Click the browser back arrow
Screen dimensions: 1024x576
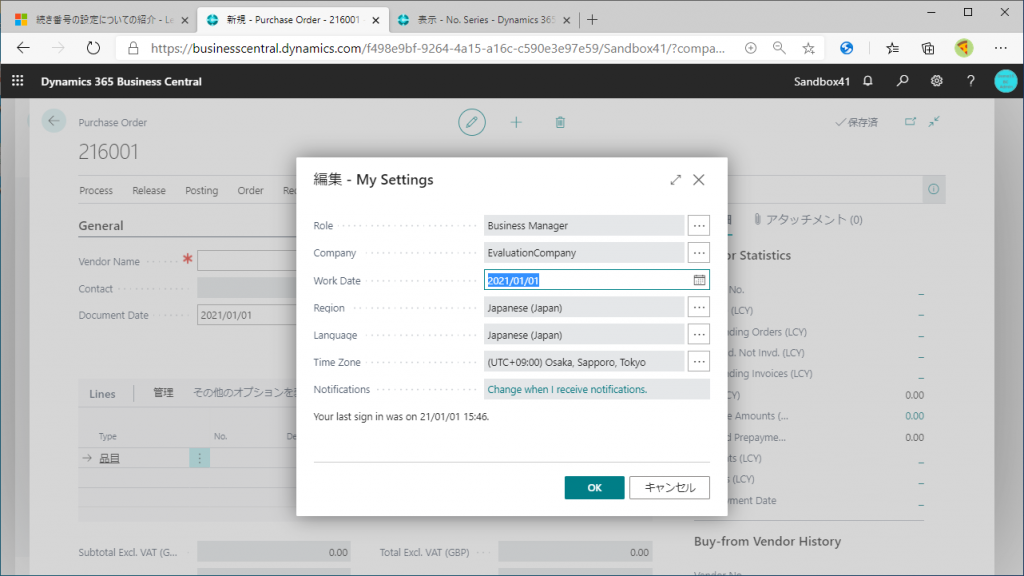[24, 48]
